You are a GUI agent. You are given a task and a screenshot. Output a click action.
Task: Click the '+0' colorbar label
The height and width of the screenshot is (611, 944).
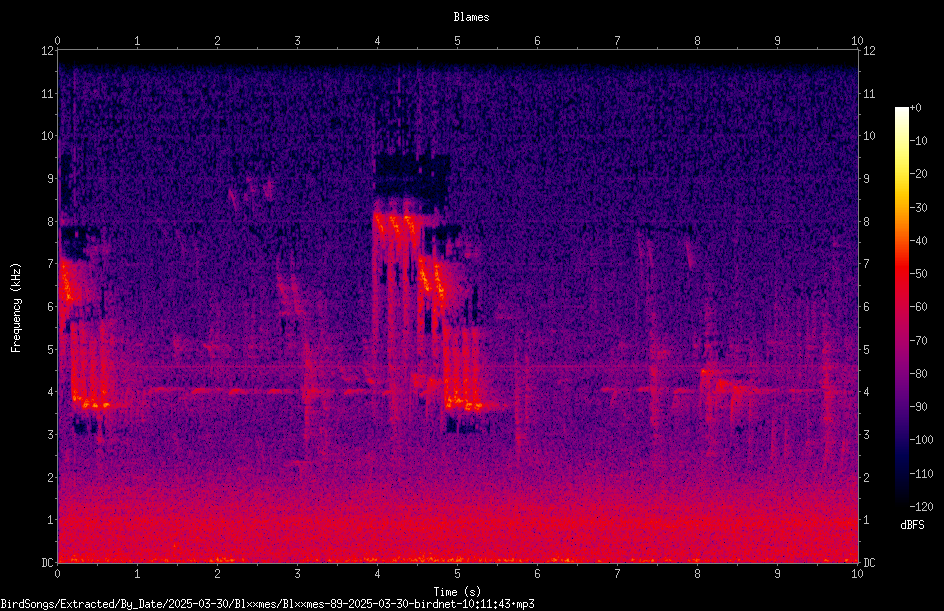(x=915, y=108)
